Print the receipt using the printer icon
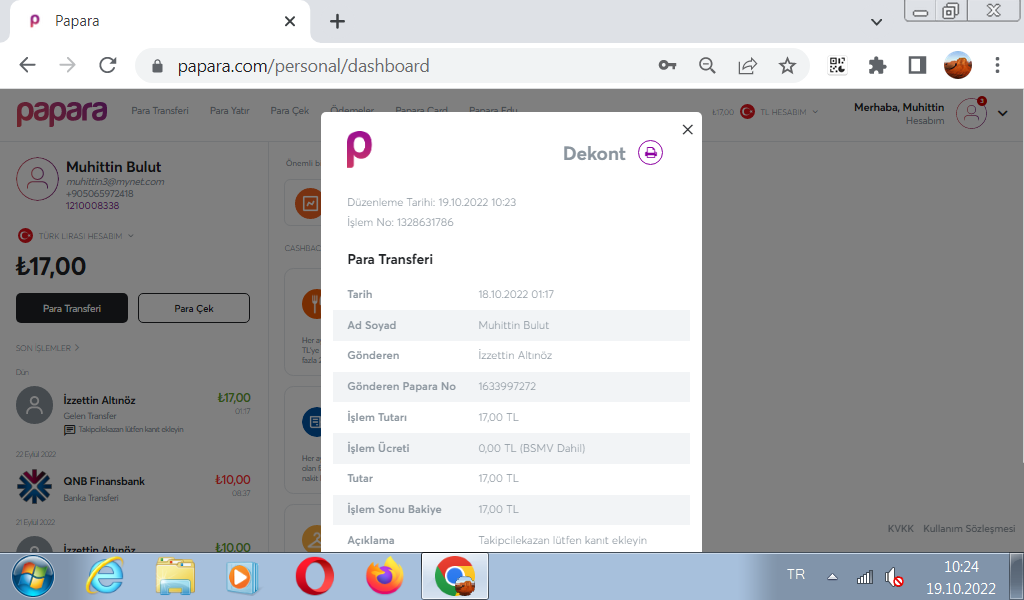Image resolution: width=1024 pixels, height=600 pixels. coord(650,153)
